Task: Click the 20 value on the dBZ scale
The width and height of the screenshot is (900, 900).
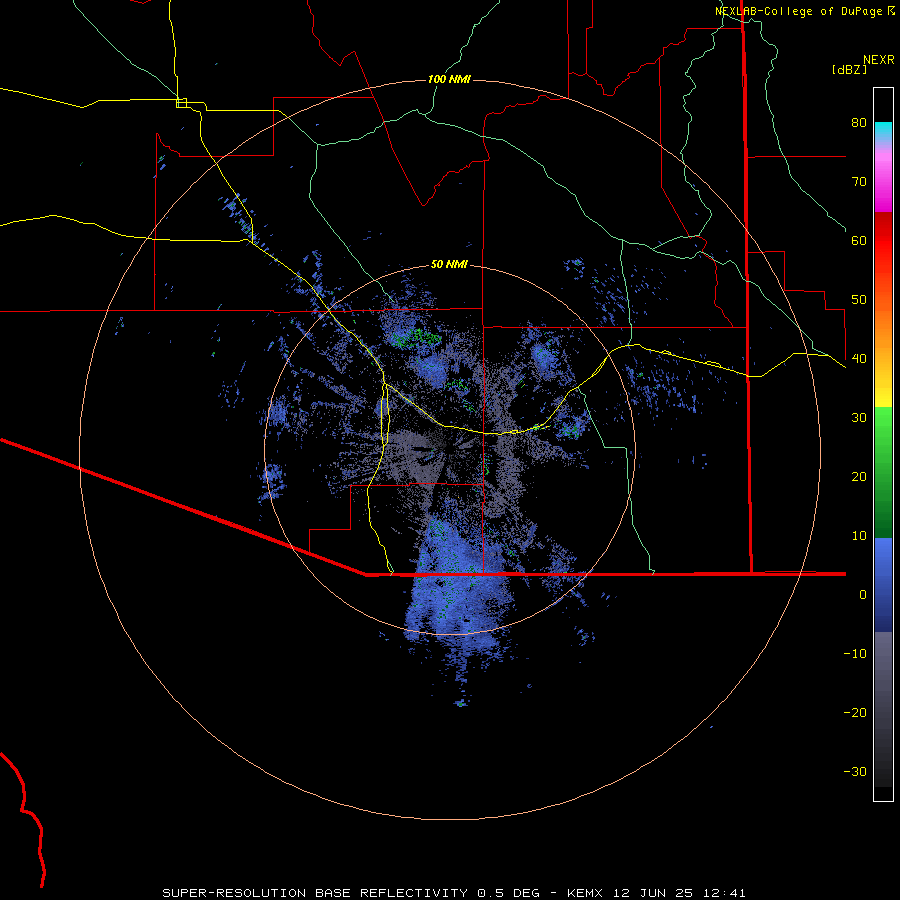Action: (x=859, y=477)
